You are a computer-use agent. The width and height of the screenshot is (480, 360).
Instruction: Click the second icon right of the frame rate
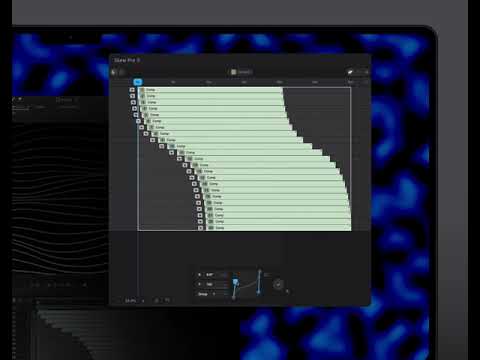(167, 300)
